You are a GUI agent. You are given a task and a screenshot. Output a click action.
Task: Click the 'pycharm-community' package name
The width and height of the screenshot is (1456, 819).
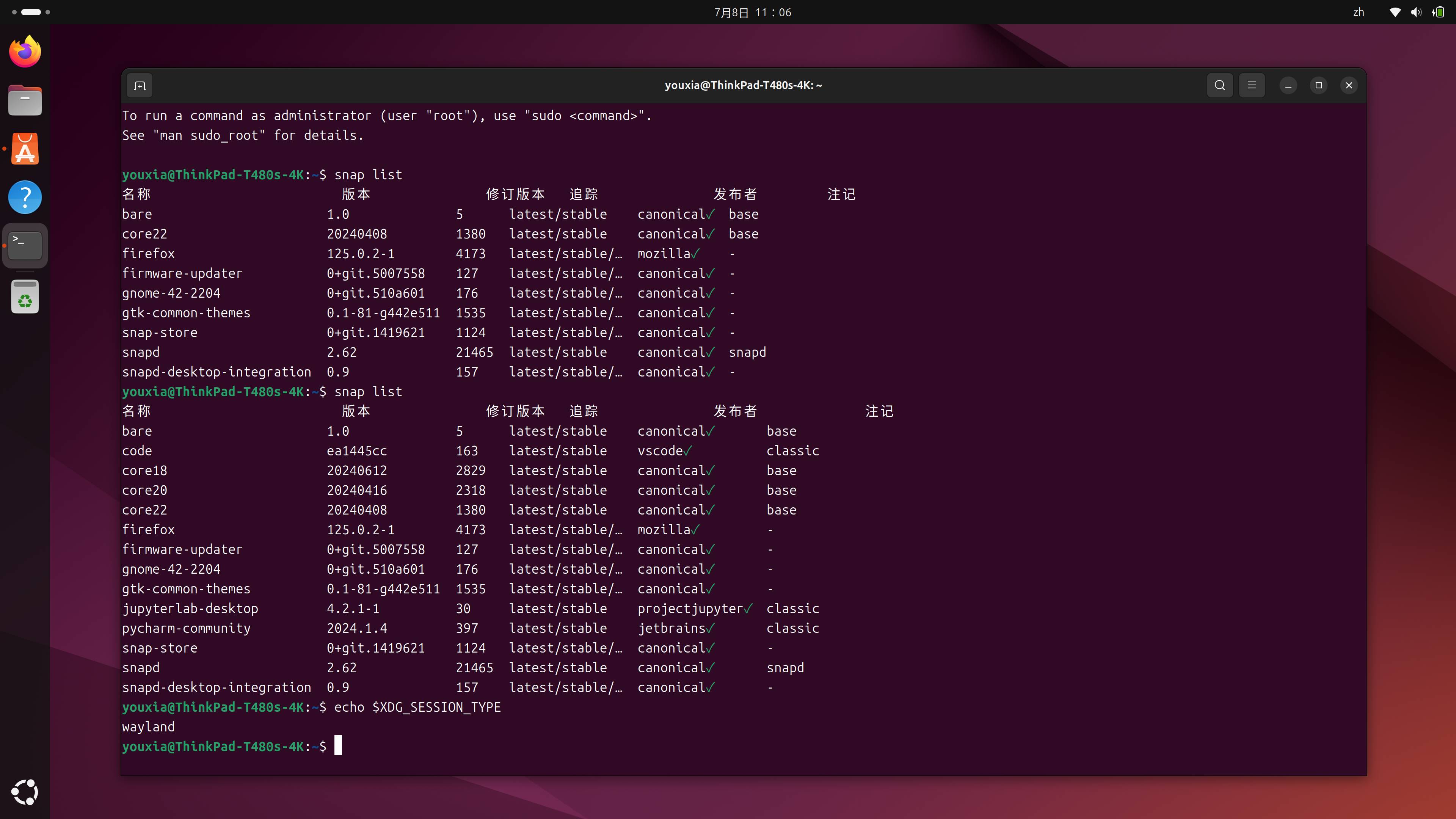(x=186, y=629)
